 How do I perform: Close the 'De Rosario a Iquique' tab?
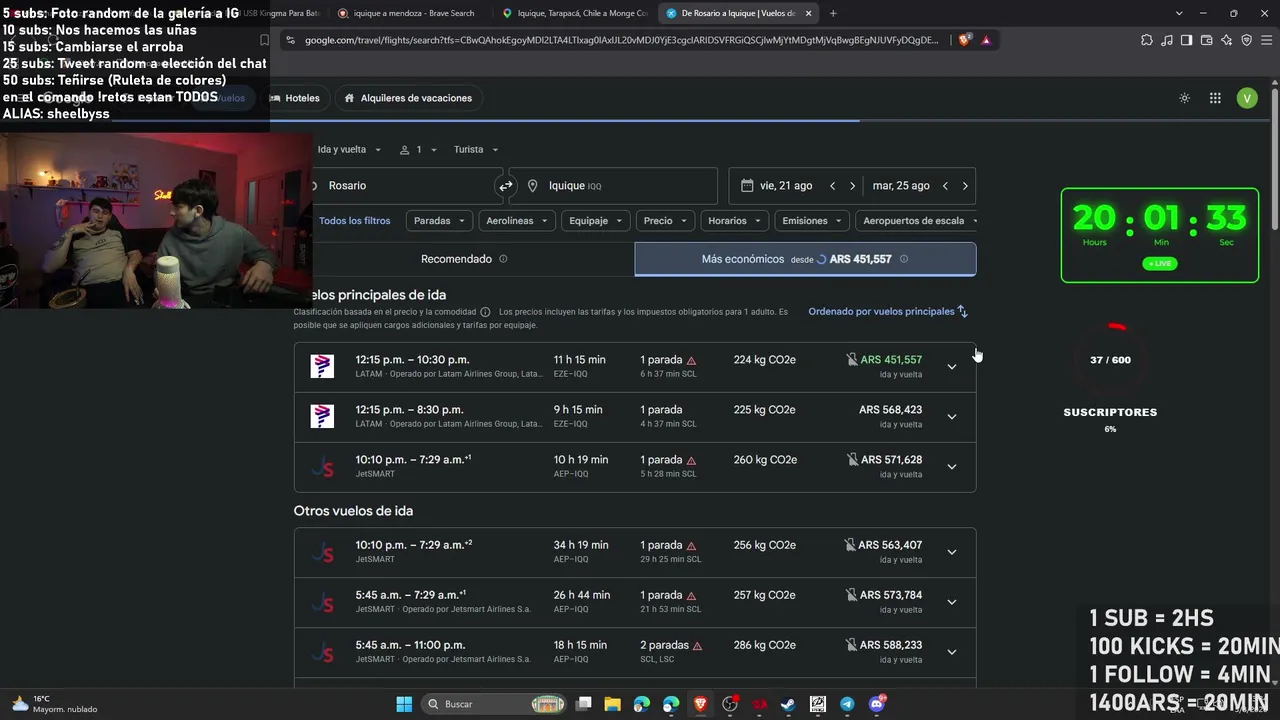[807, 13]
